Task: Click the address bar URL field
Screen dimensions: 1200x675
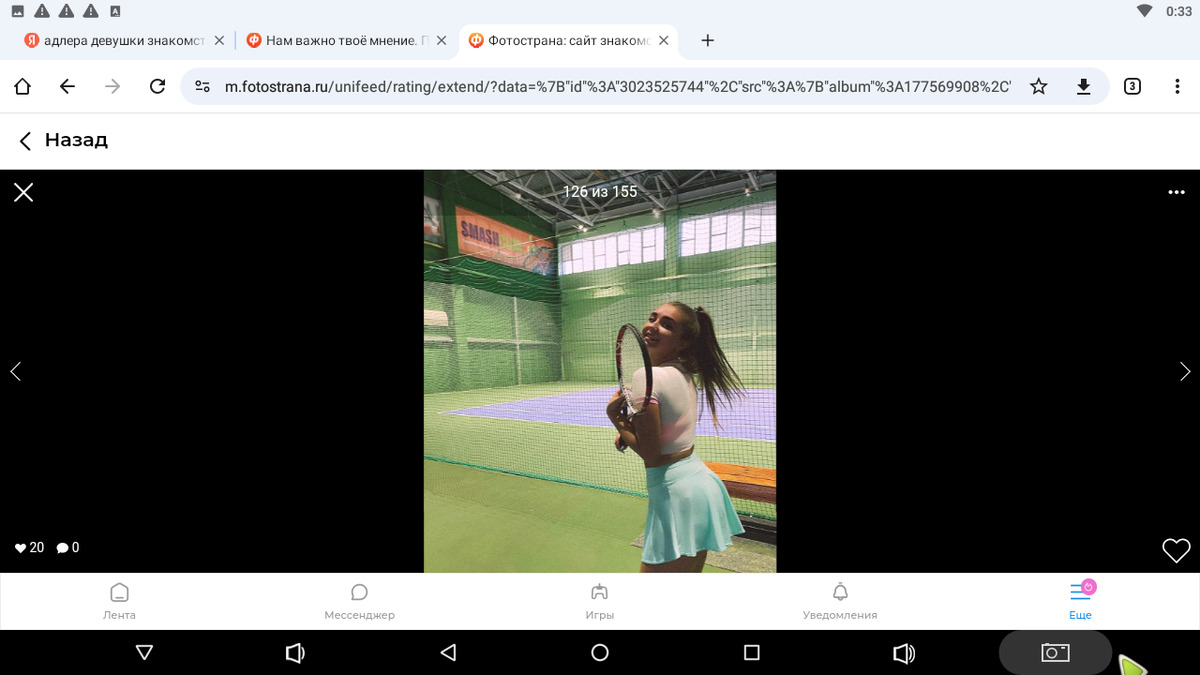Action: click(x=615, y=87)
